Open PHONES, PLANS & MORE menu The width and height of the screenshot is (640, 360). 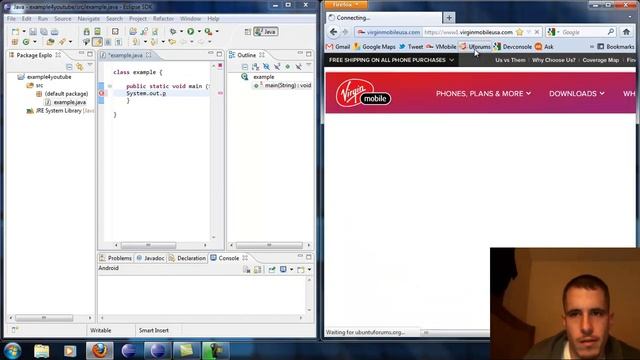(483, 93)
